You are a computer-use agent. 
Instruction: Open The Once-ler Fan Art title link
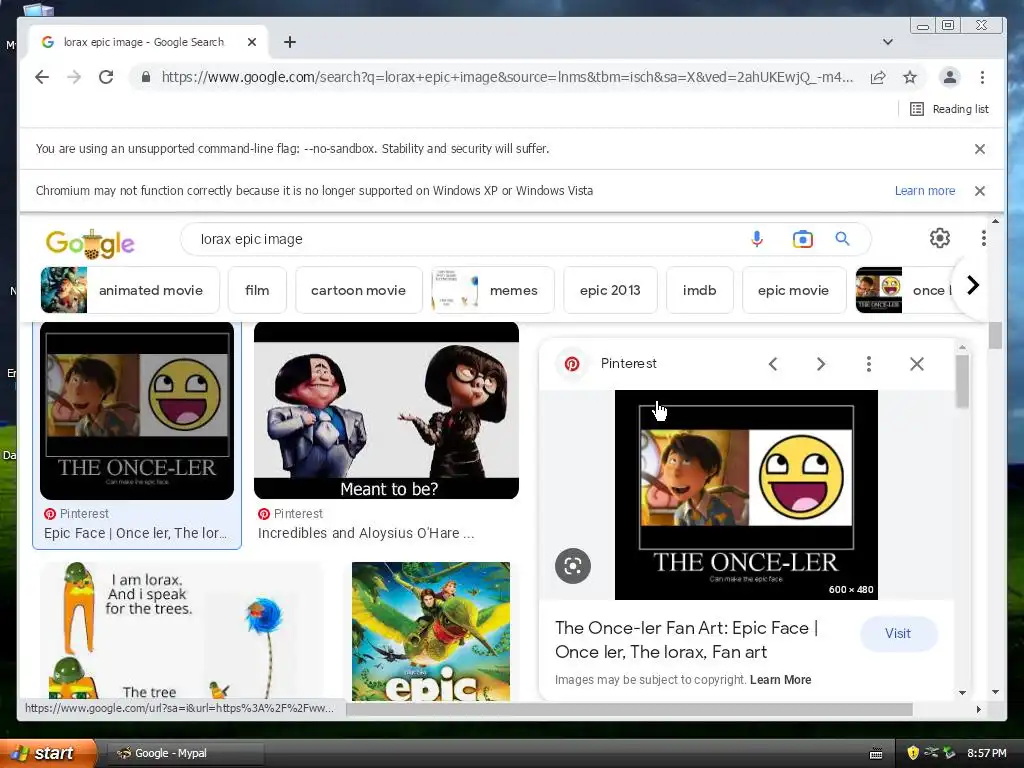(x=686, y=640)
